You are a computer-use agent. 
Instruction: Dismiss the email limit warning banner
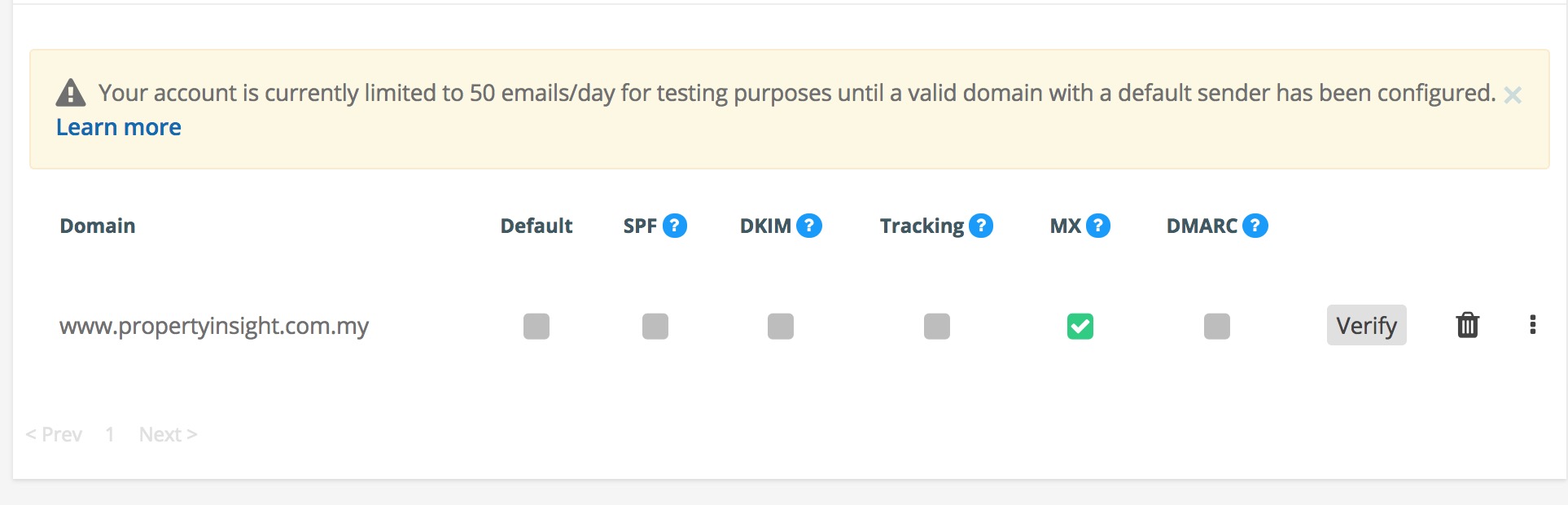coord(1513,95)
